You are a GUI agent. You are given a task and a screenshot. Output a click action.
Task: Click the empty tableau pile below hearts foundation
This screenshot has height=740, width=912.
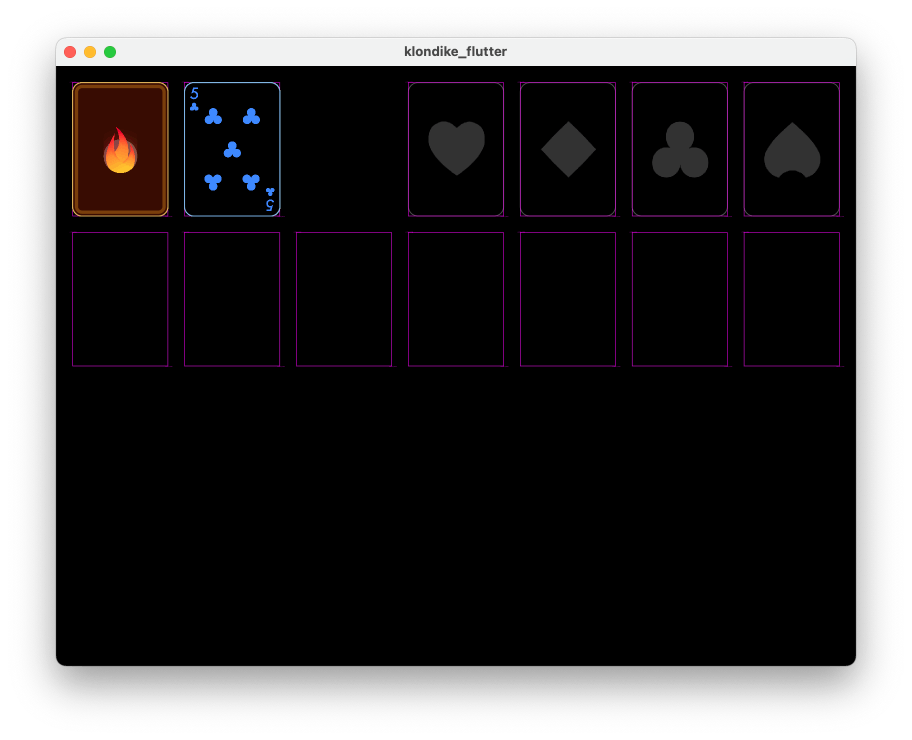coord(456,299)
